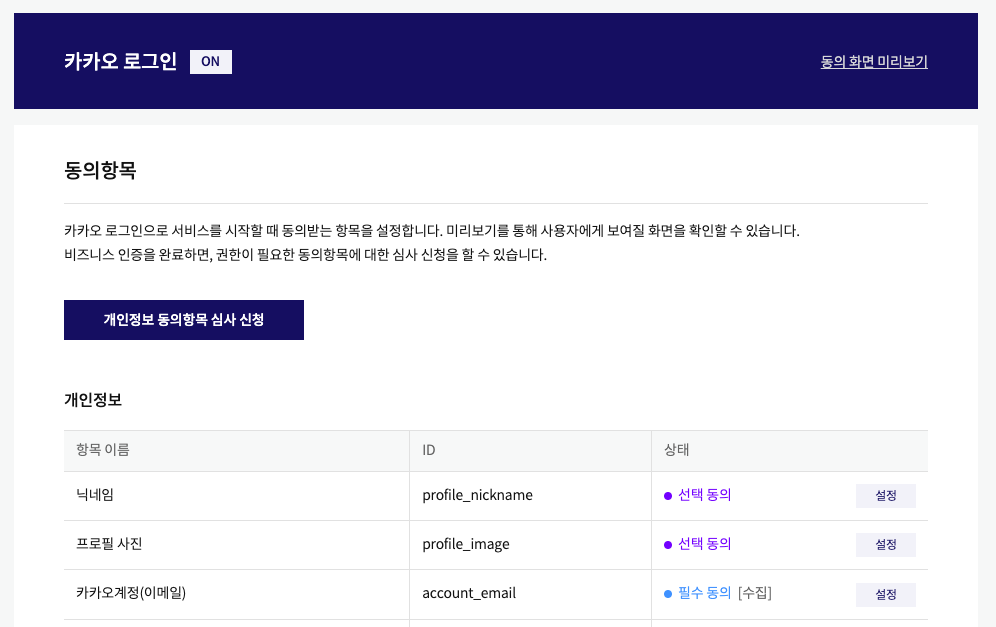Toggle the Kakao Login ON badge
The height and width of the screenshot is (627, 996).
tap(211, 62)
